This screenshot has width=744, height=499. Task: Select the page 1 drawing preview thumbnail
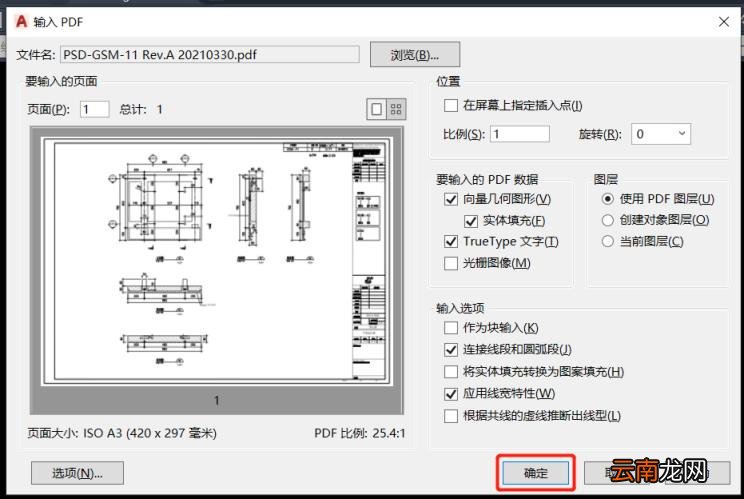[x=216, y=261]
